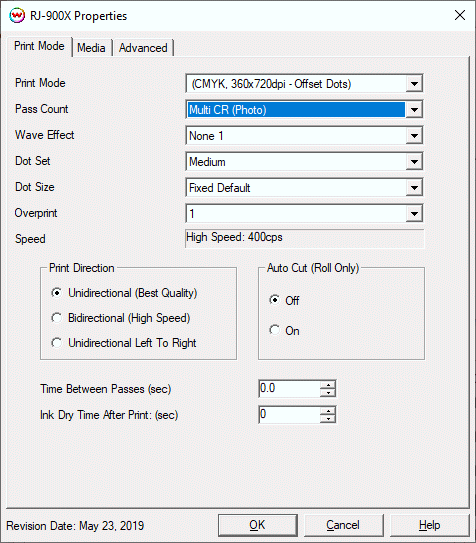
Task: Expand the Overprint dropdown
Action: click(x=414, y=214)
